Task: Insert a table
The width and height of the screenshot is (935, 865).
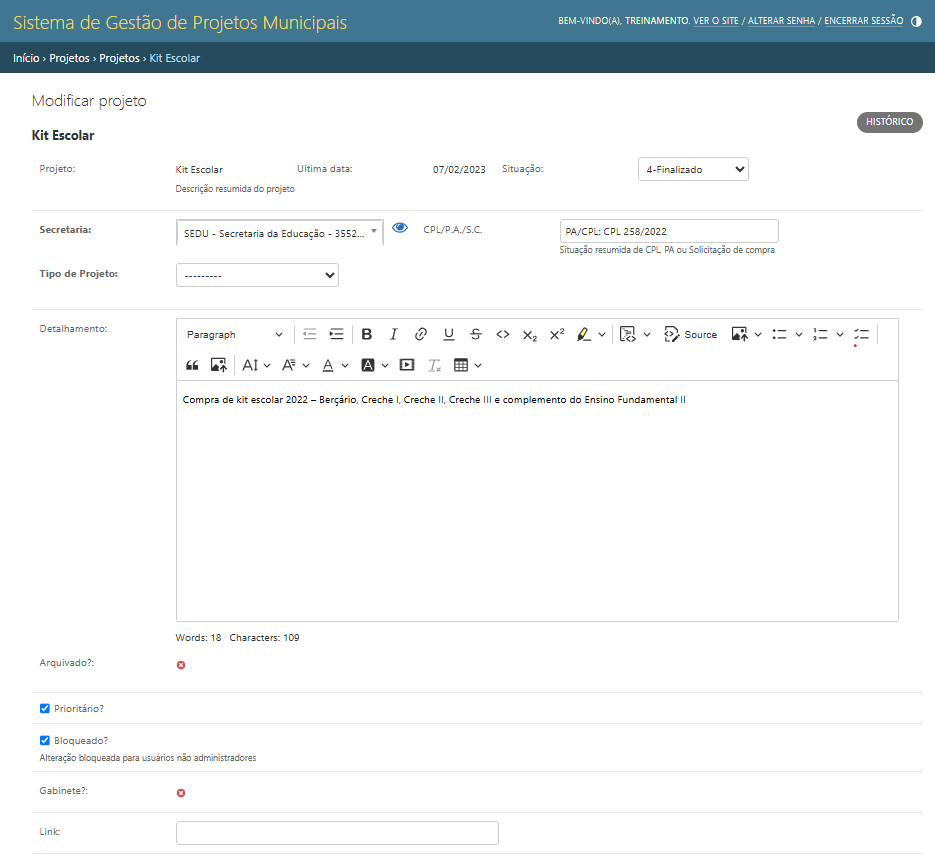Action: (x=461, y=365)
